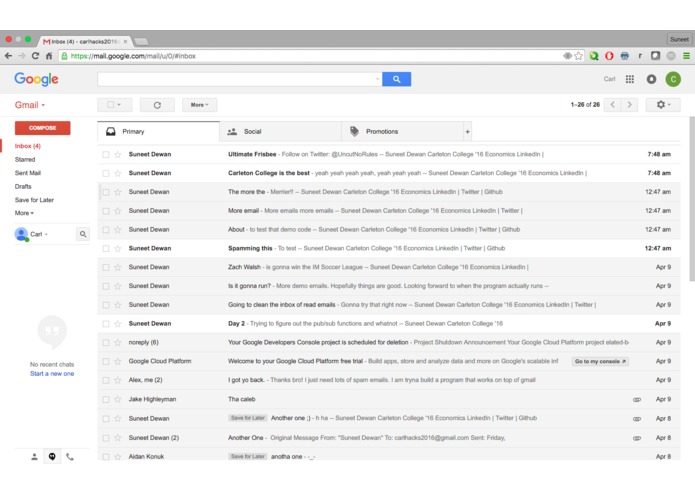The height and width of the screenshot is (494, 695).
Task: Click the printer extension icon
Action: coord(625,56)
